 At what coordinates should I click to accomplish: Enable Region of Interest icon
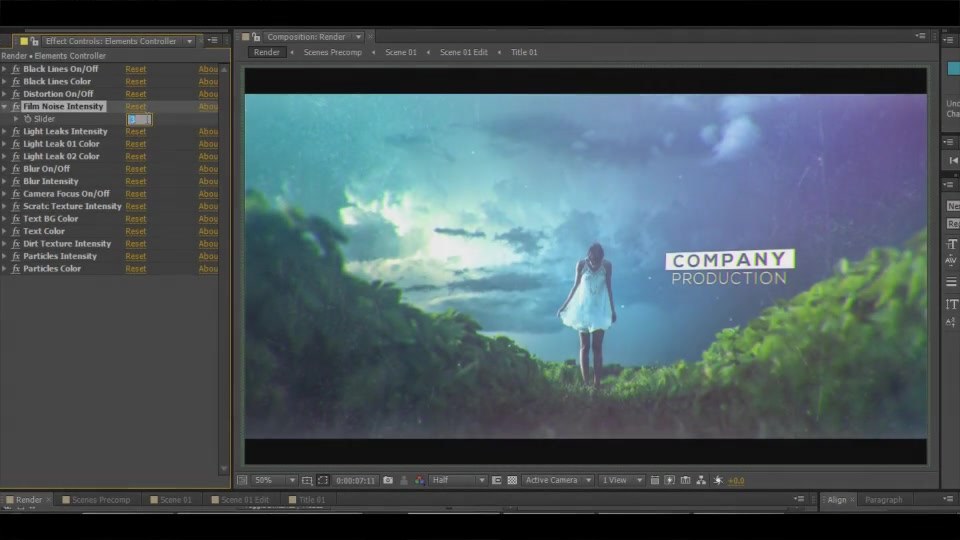pos(497,481)
